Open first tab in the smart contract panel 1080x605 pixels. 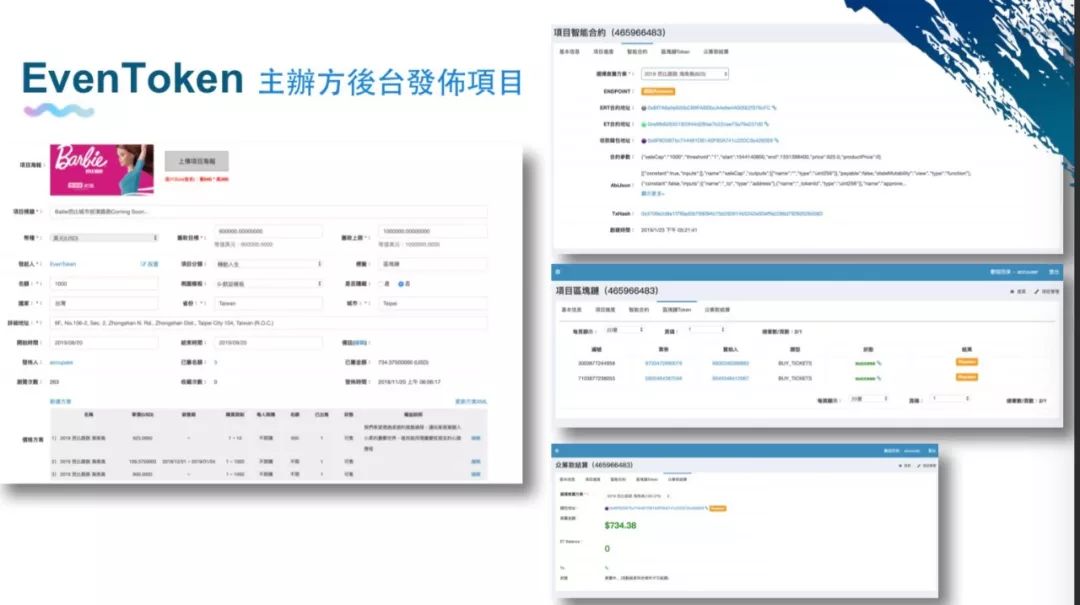pyautogui.click(x=570, y=52)
